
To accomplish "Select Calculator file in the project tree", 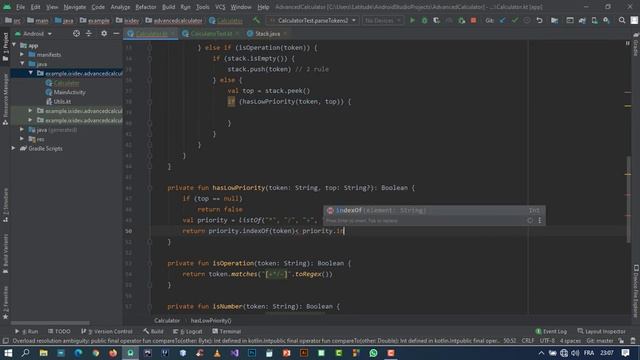I will (67, 83).
